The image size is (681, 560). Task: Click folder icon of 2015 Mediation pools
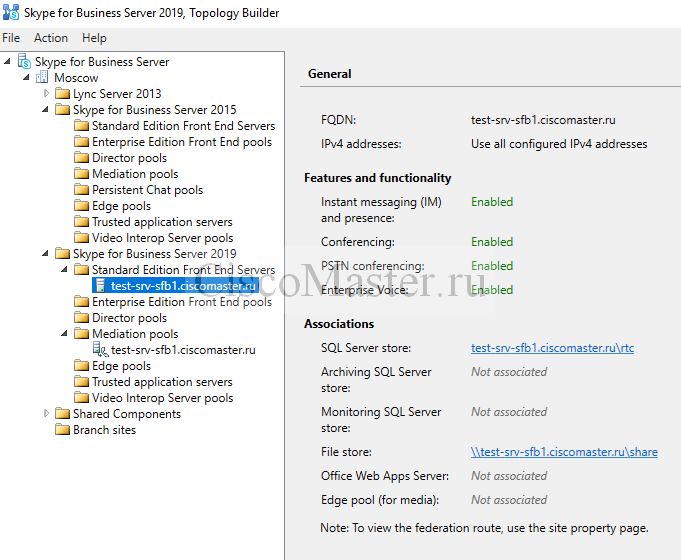click(81, 173)
